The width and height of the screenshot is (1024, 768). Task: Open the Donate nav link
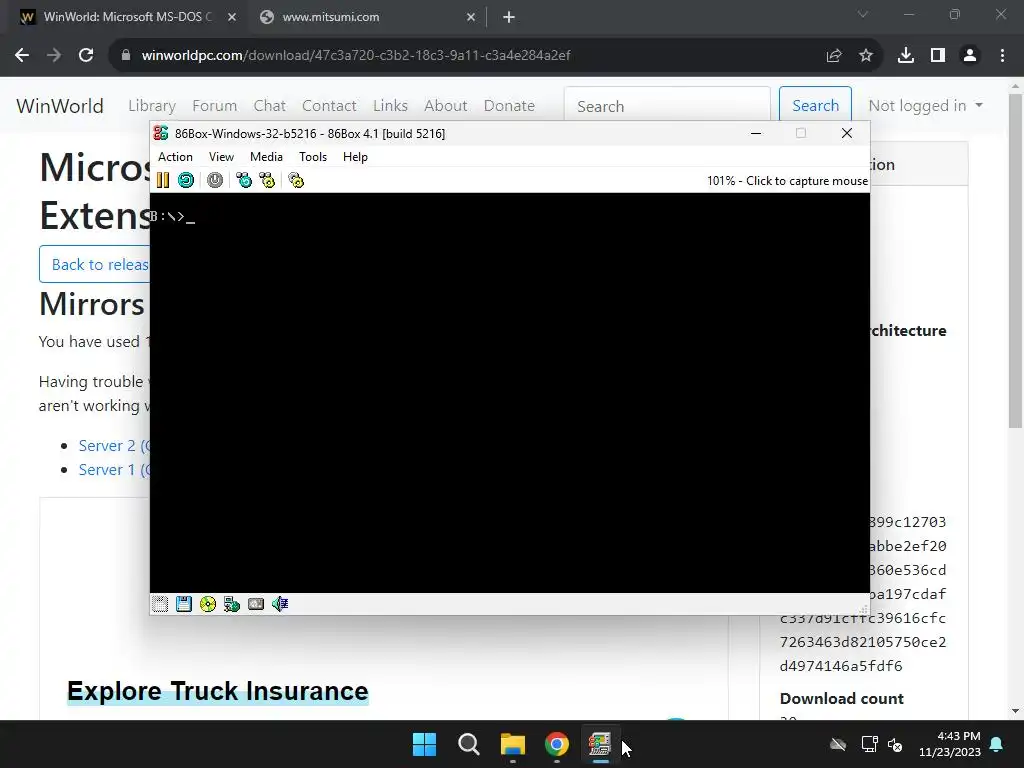coord(509,106)
